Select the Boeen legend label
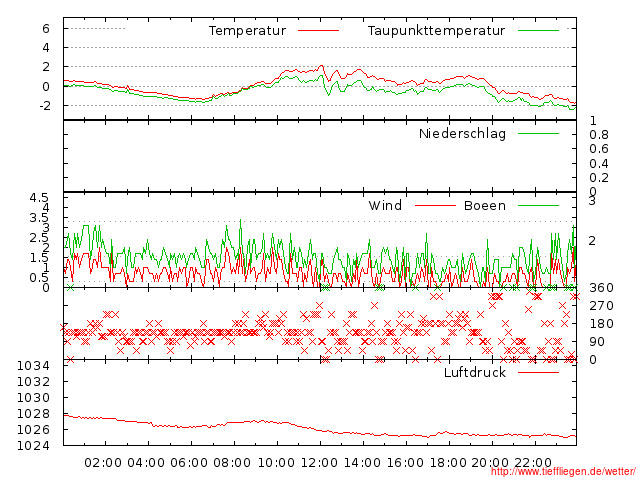This screenshot has width=640, height=480. point(485,205)
